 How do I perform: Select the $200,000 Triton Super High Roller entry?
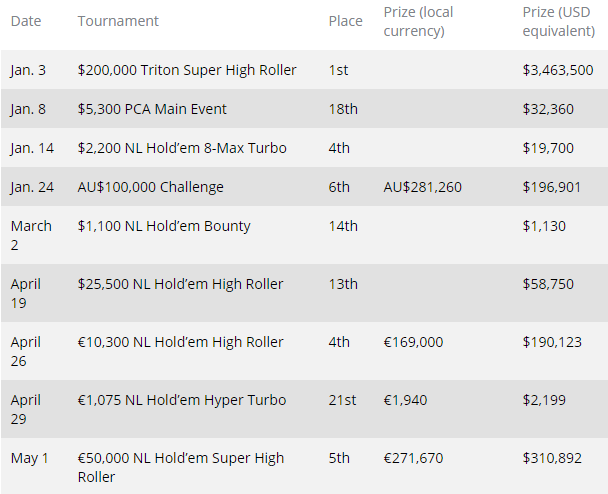click(187, 70)
